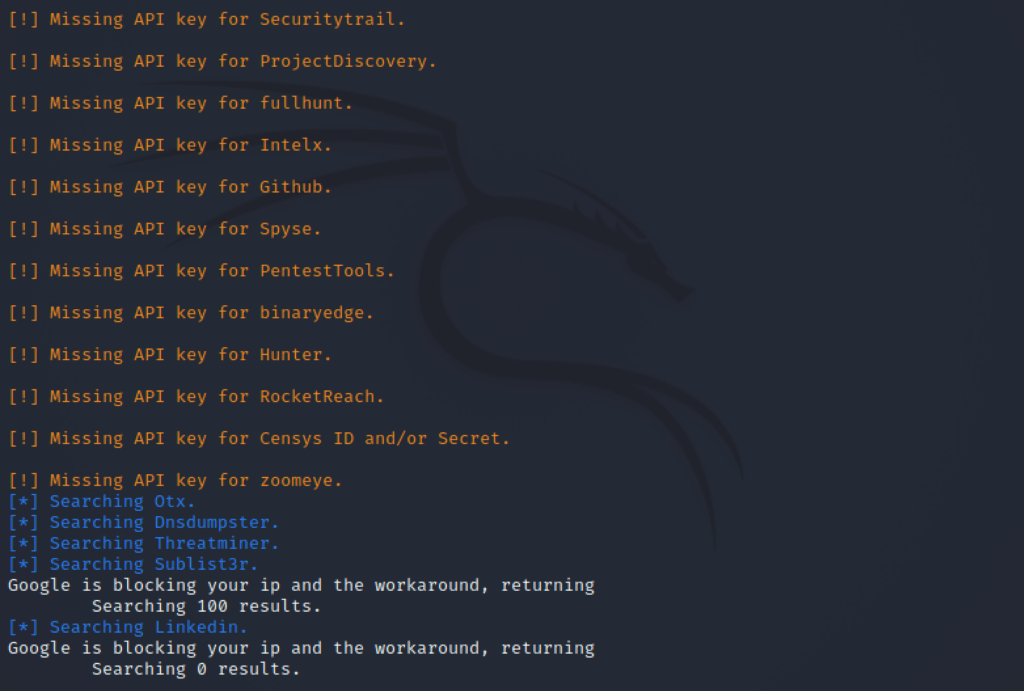This screenshot has width=1024, height=691.
Task: Click the Intelx API key warning
Action: (170, 145)
